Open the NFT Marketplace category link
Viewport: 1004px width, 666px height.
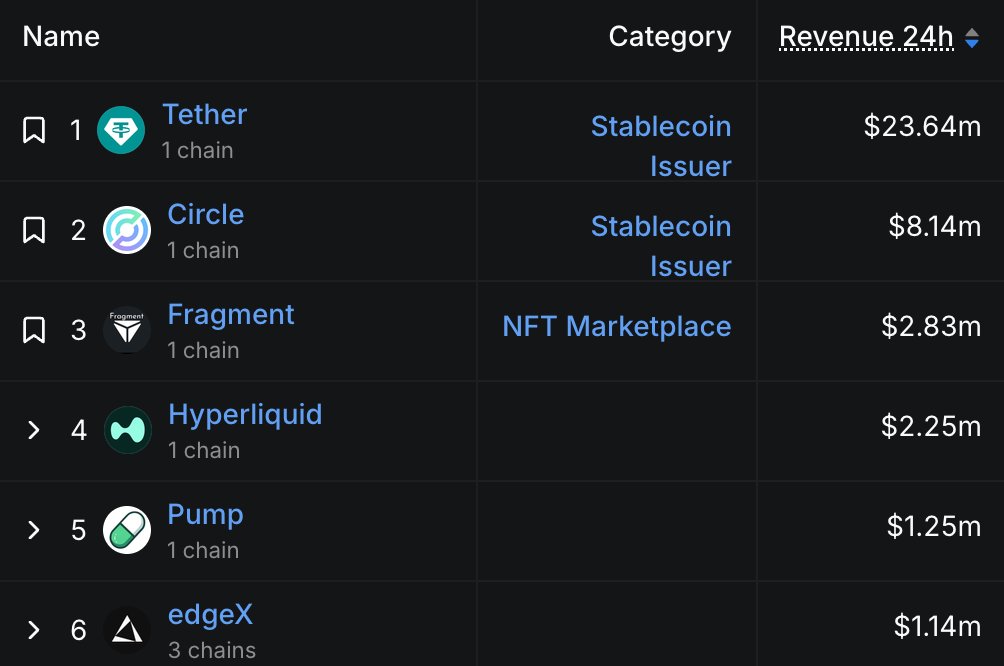click(617, 327)
